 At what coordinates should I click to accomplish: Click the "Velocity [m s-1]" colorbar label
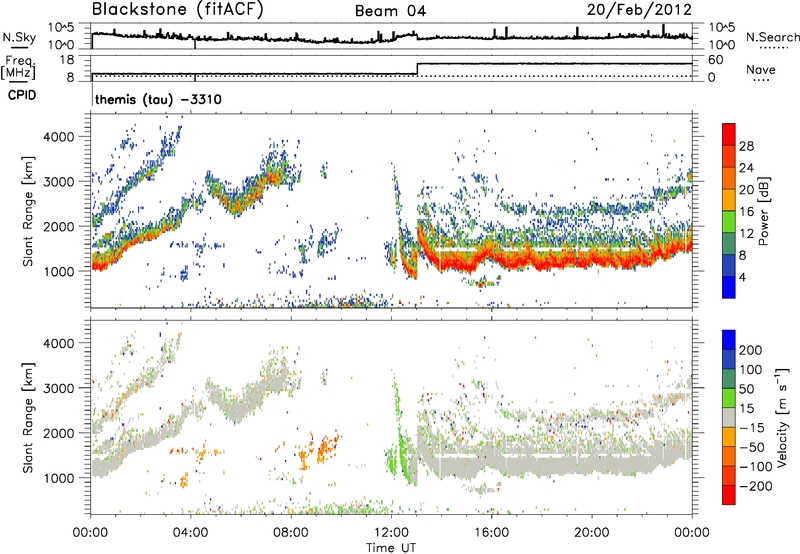(x=782, y=417)
